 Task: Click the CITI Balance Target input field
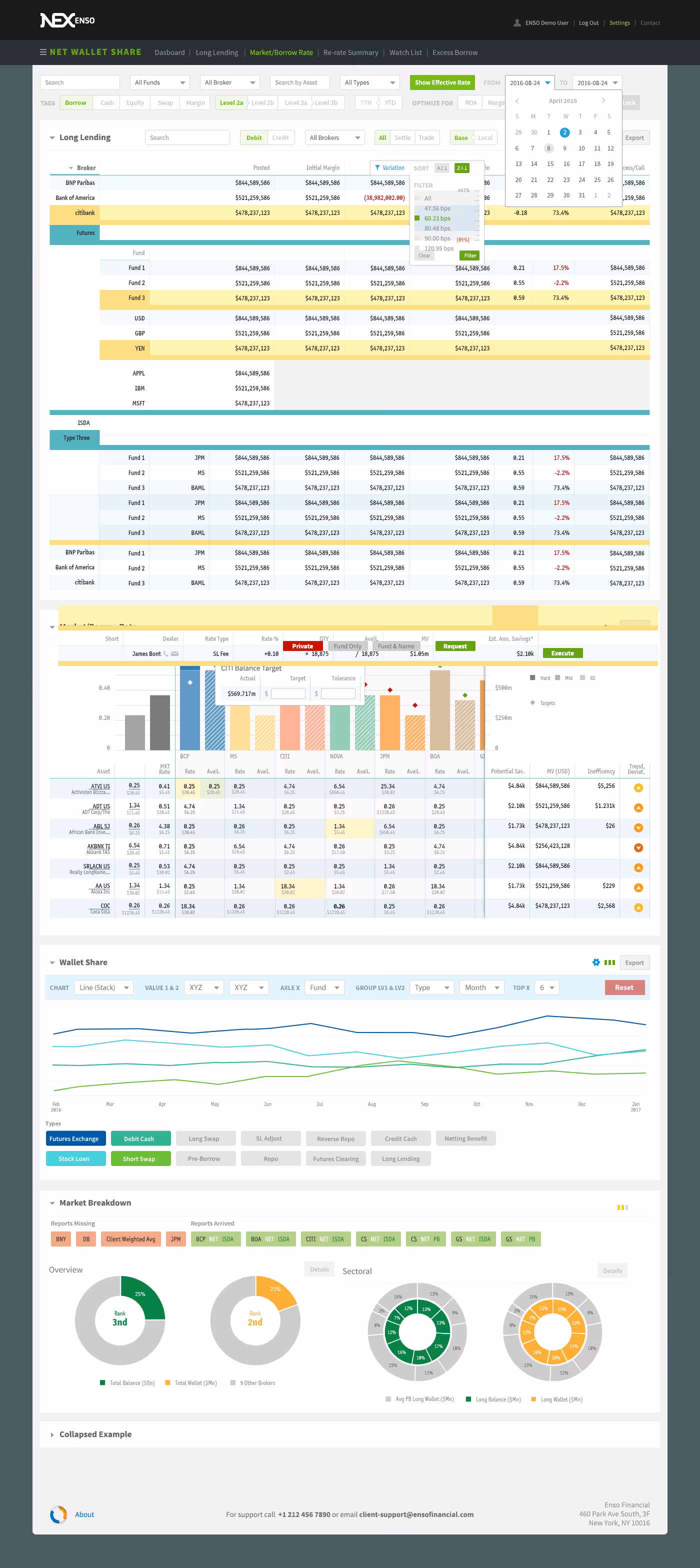[x=288, y=693]
